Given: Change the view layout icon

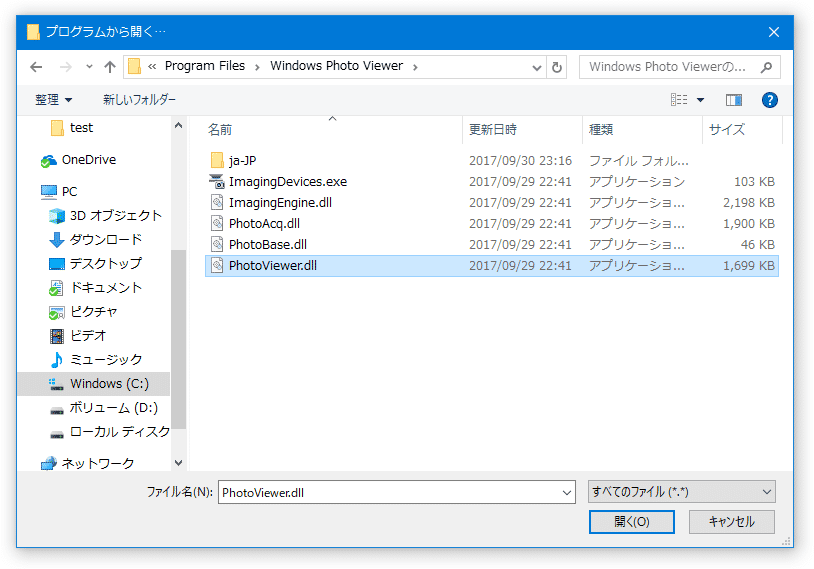Looking at the screenshot, I should coord(679,100).
